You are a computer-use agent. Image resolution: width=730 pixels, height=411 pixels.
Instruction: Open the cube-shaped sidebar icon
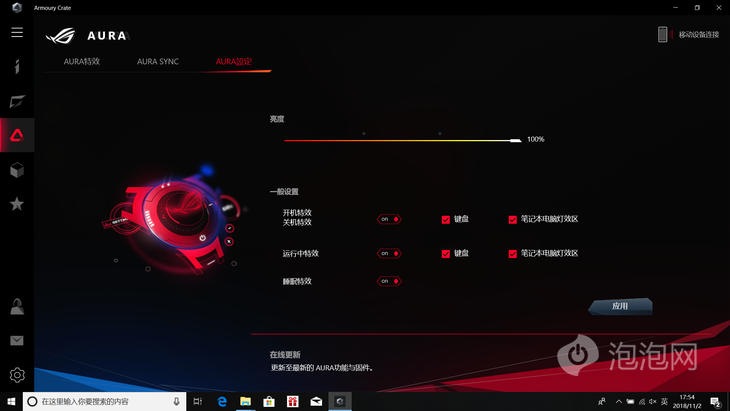[x=17, y=170]
